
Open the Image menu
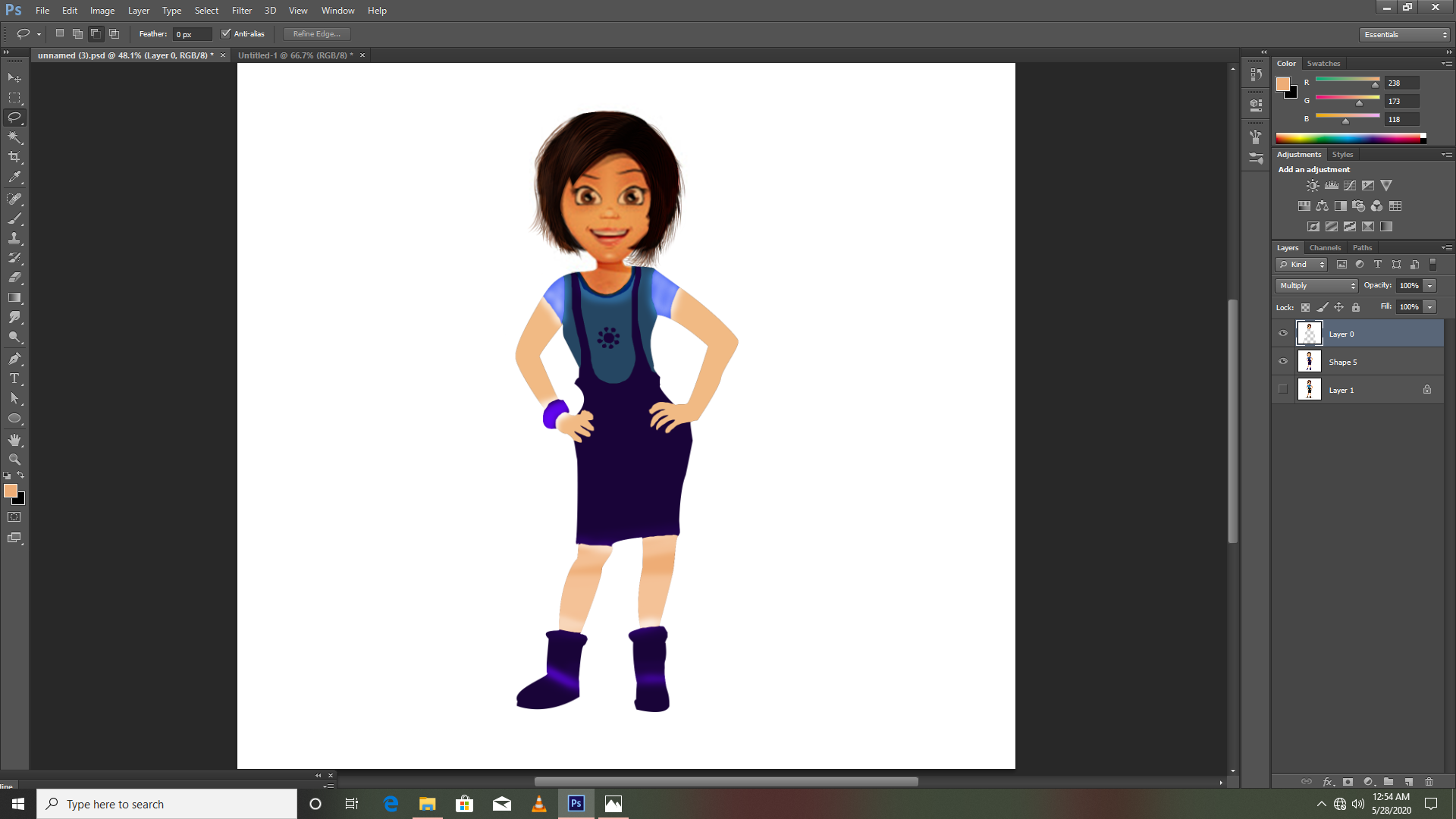[102, 11]
